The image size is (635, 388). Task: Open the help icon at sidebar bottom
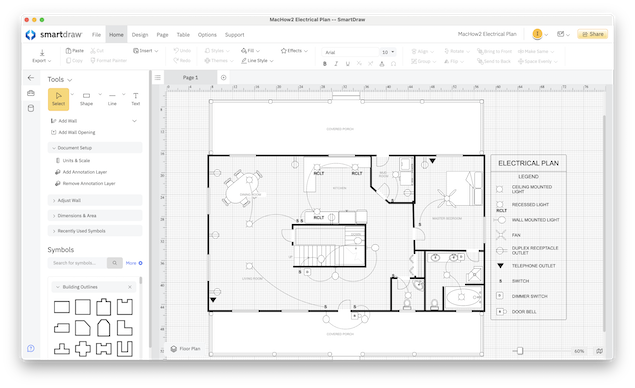click(31, 348)
